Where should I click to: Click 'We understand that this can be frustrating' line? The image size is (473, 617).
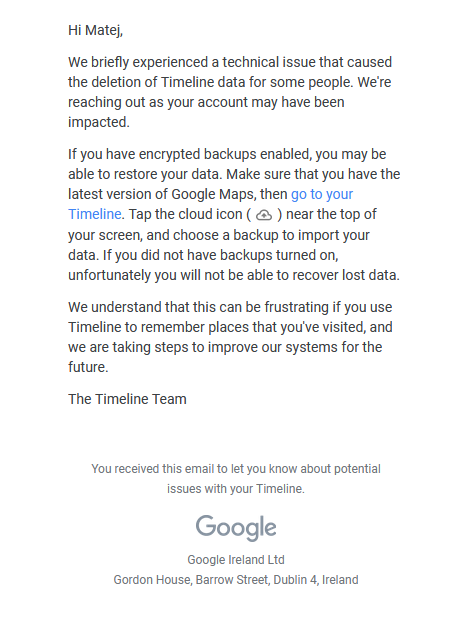coord(230,307)
